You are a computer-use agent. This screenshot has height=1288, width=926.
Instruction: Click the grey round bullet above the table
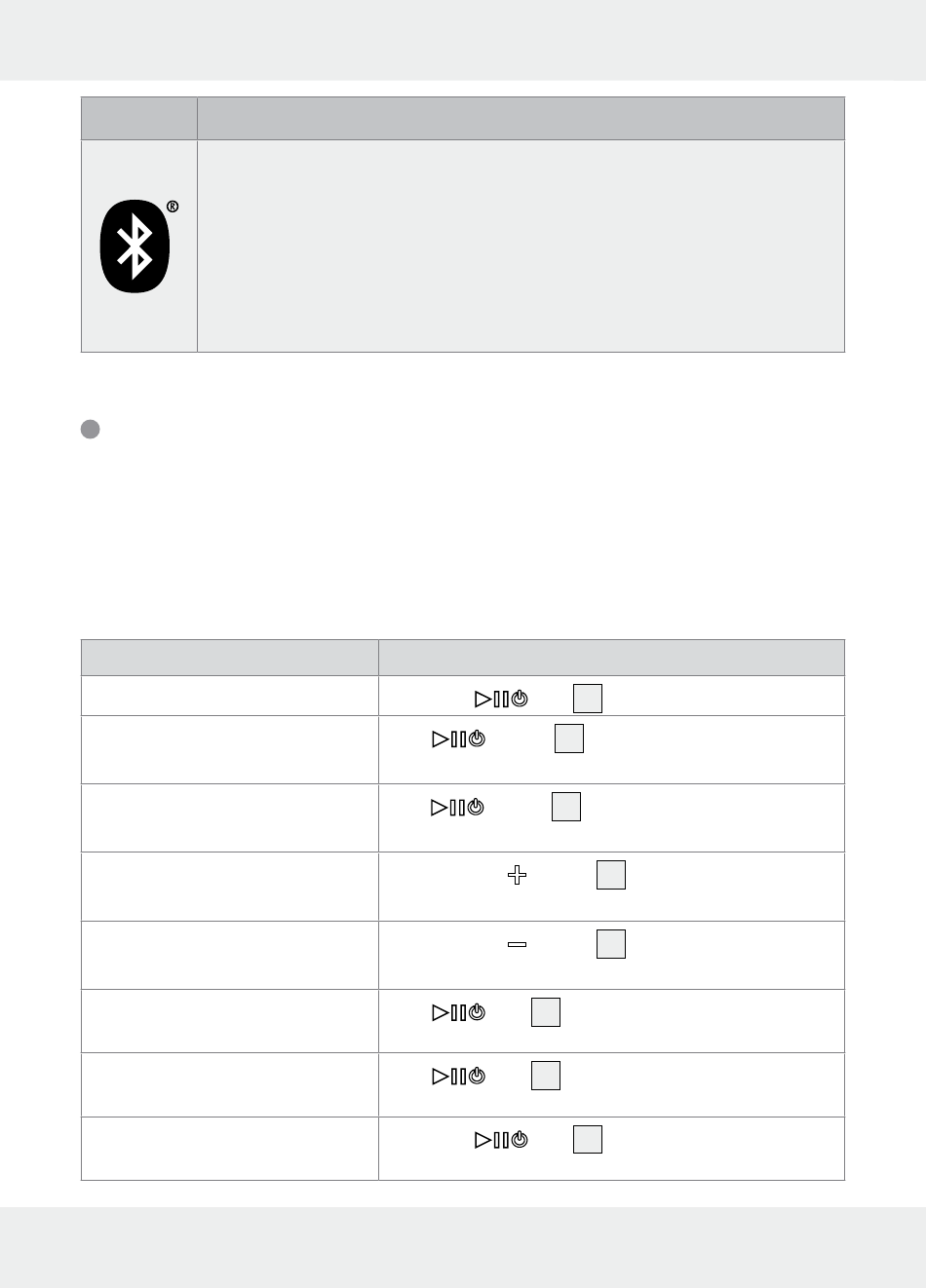(90, 429)
